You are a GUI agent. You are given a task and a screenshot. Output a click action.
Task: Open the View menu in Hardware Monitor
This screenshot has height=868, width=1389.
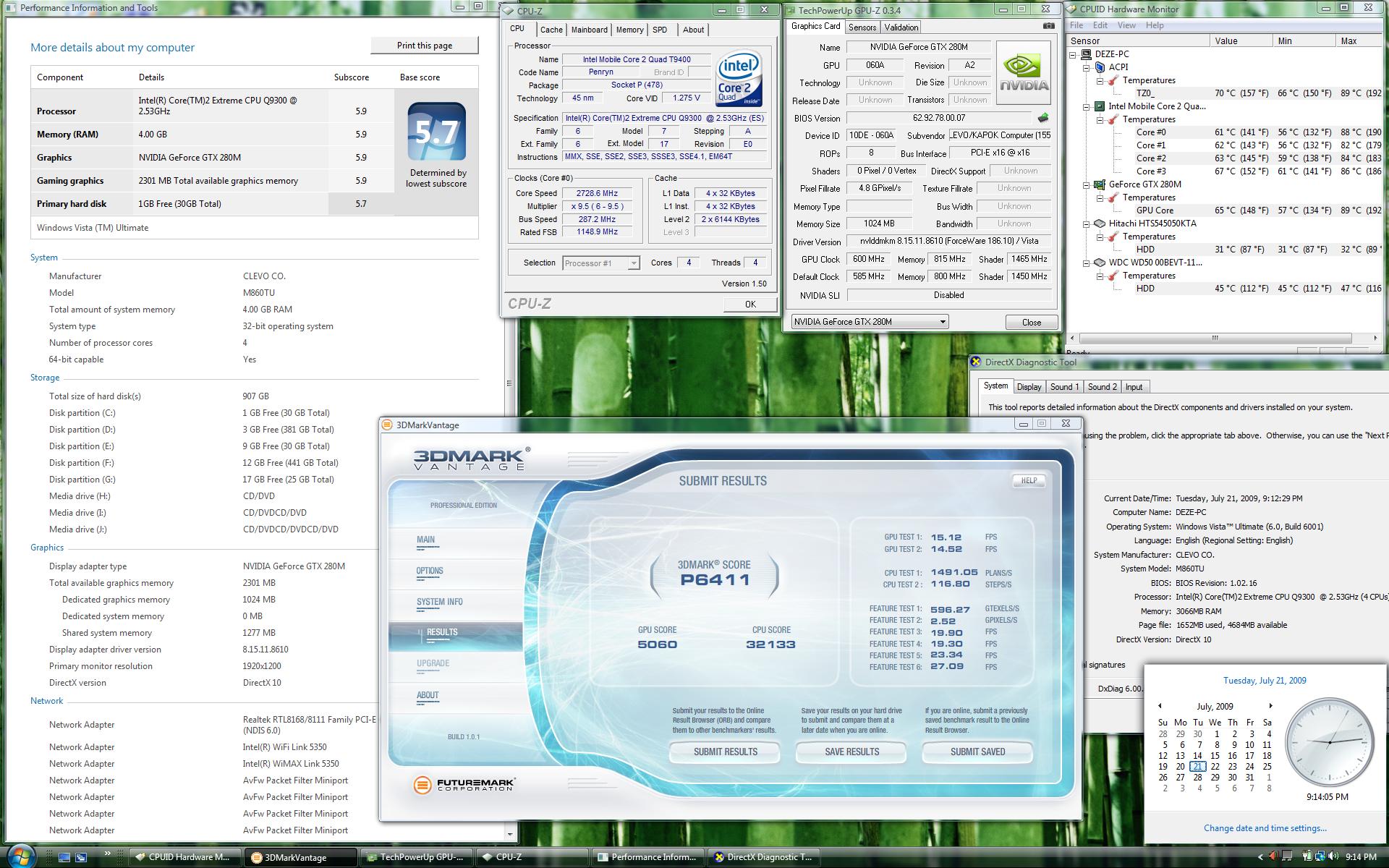click(x=1126, y=25)
